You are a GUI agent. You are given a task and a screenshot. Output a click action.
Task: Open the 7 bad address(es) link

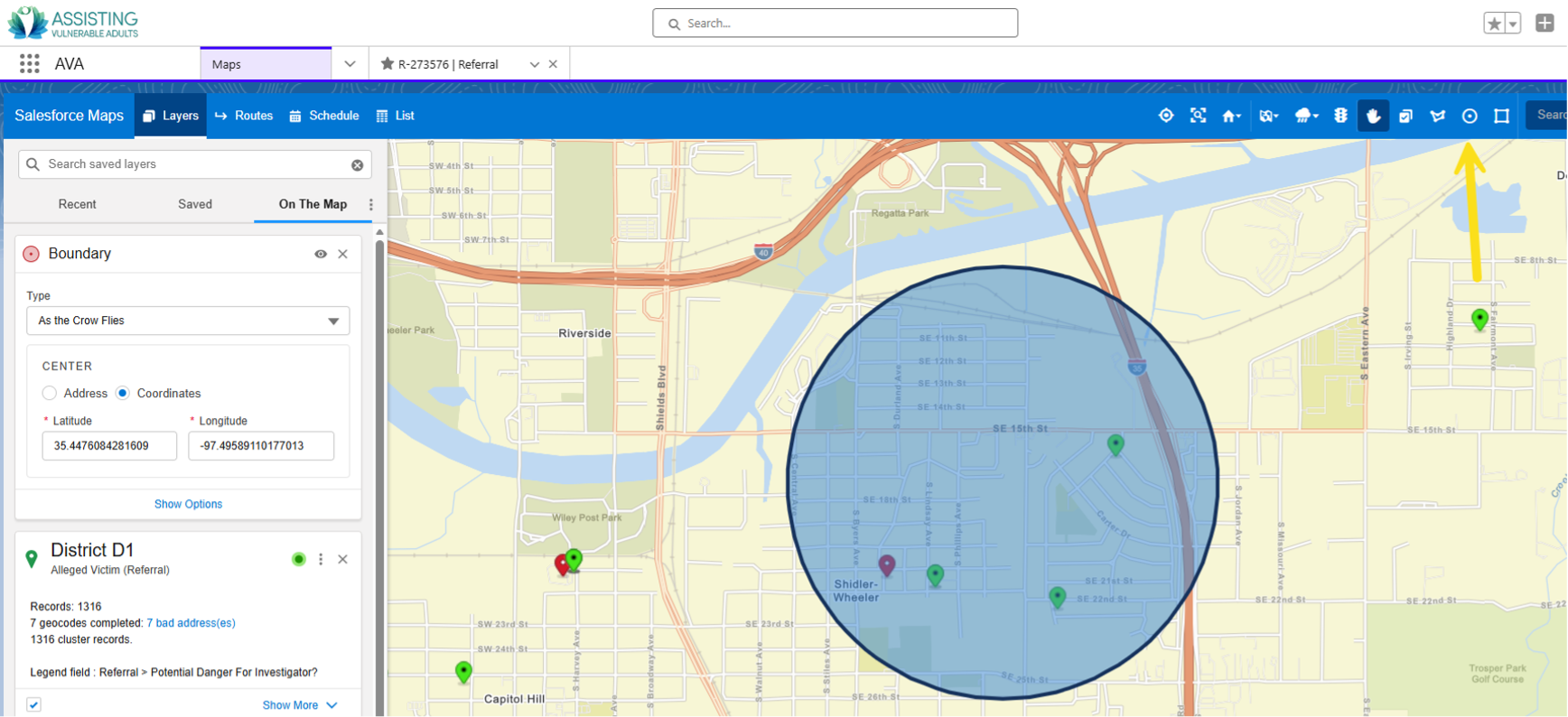tap(191, 623)
